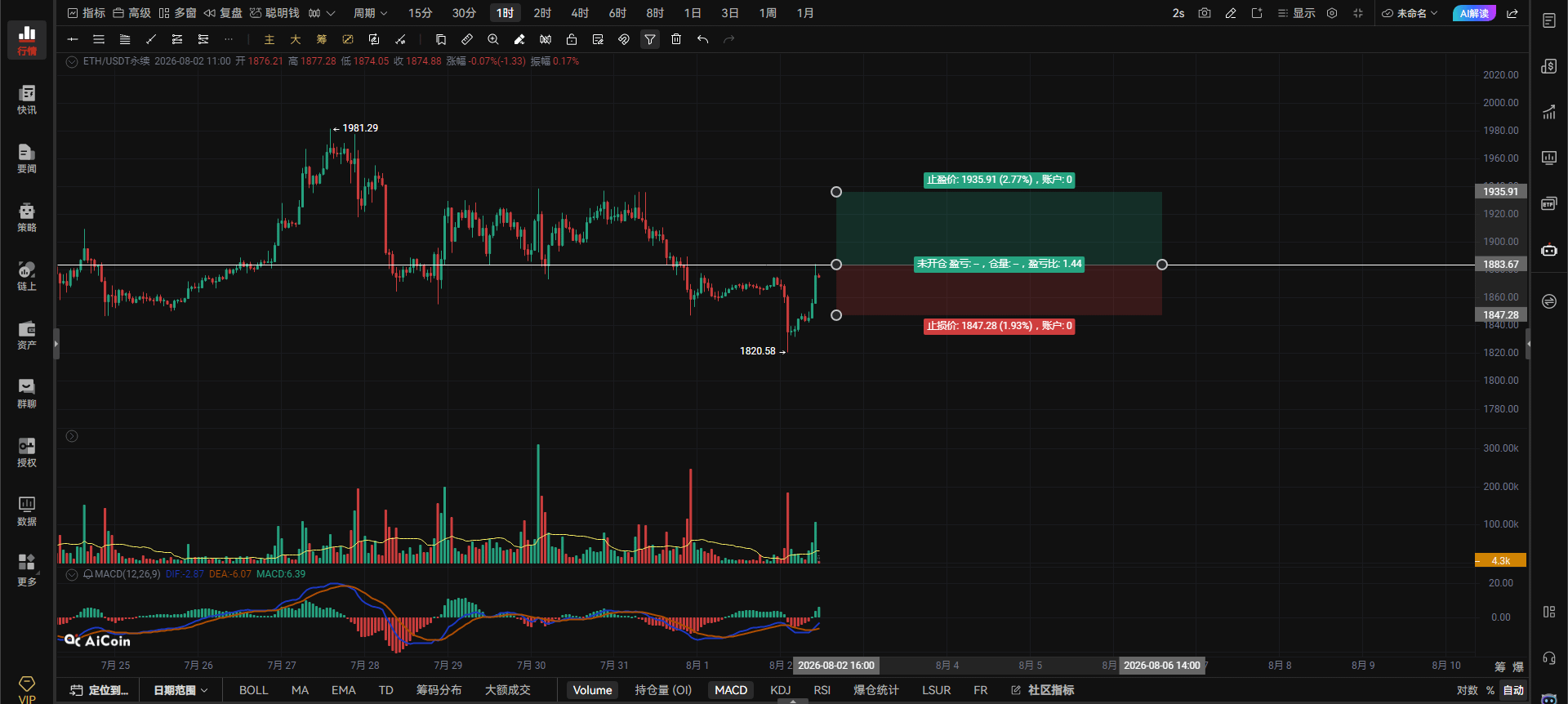Viewport: 1568px width, 704px height.
Task: Toggle the Volume indicator
Action: click(592, 690)
